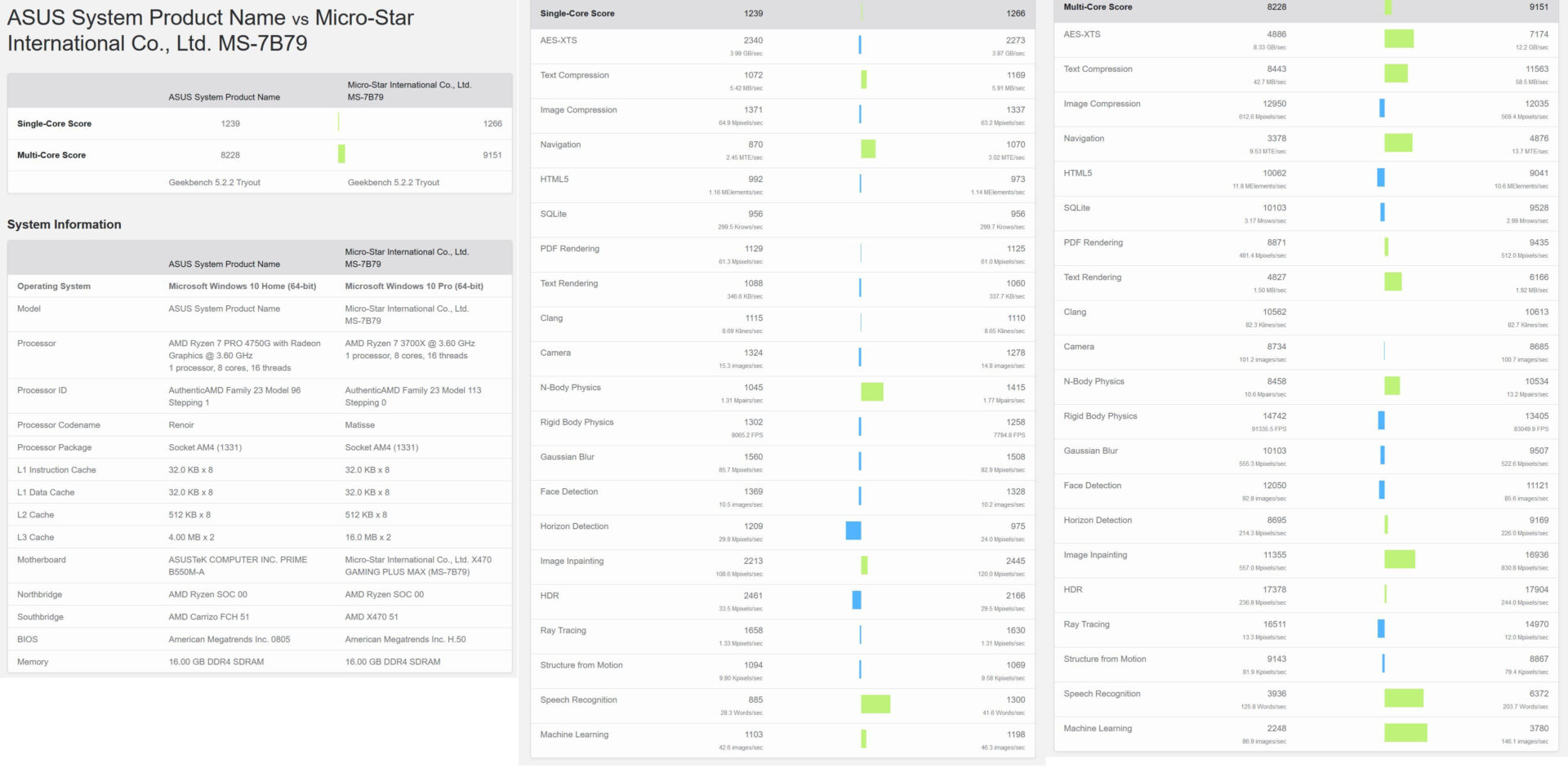Click the green bar next to Multi-Core Score in summary table

pyautogui.click(x=341, y=153)
